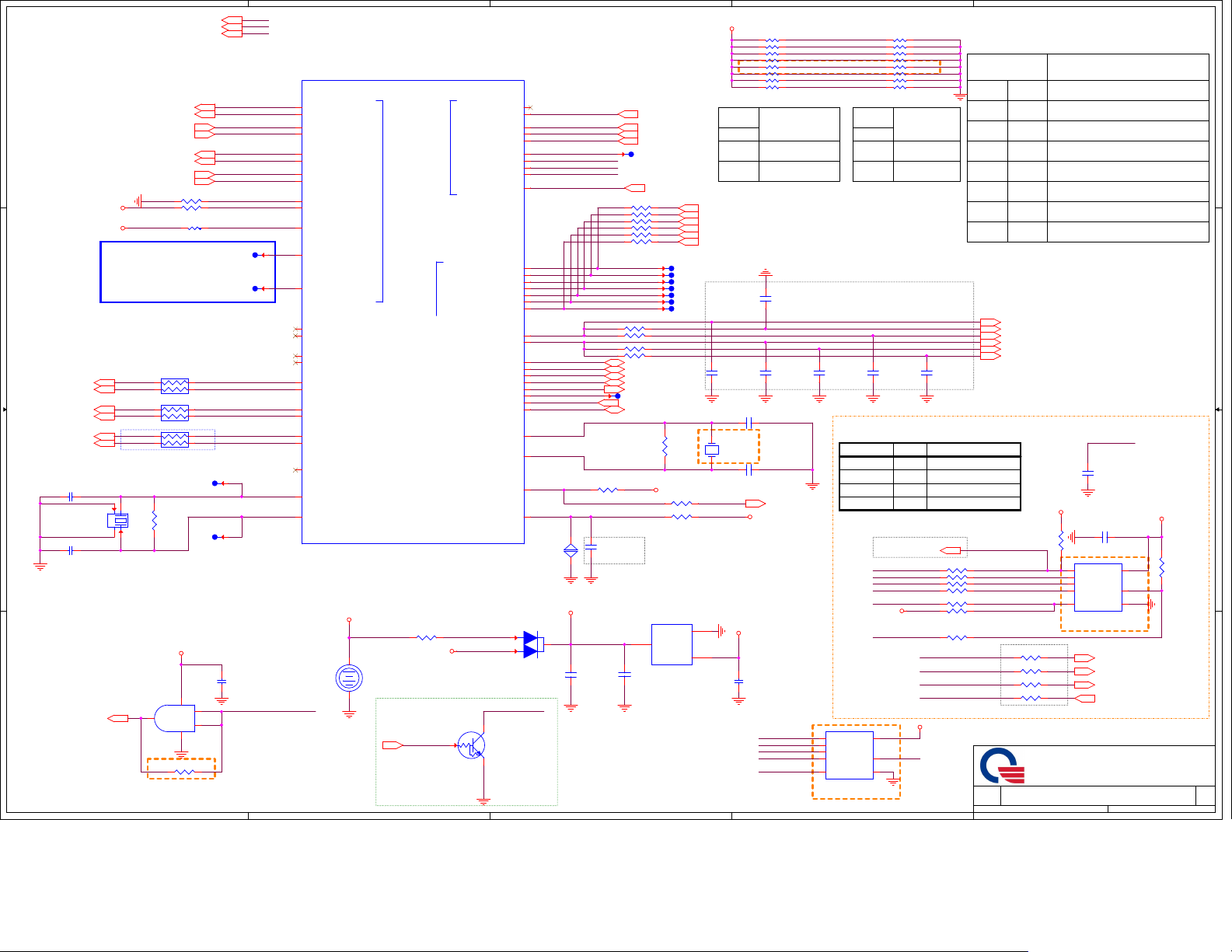This screenshot has width=1232, height=952.
Task: Select the orange dashed box around the feedback resistor under the gate
Action: (181, 769)
